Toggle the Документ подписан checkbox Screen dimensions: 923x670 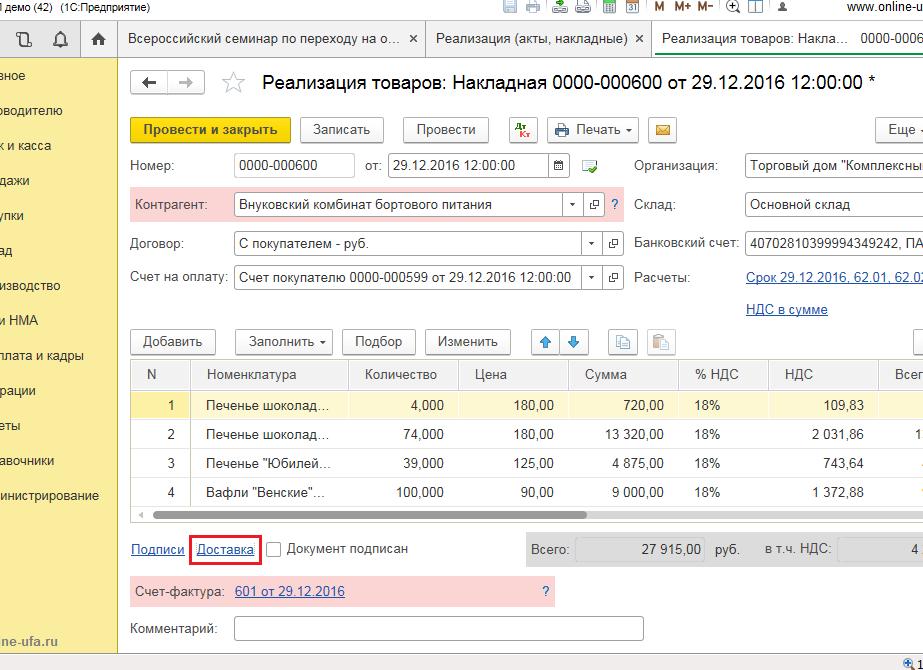273,549
